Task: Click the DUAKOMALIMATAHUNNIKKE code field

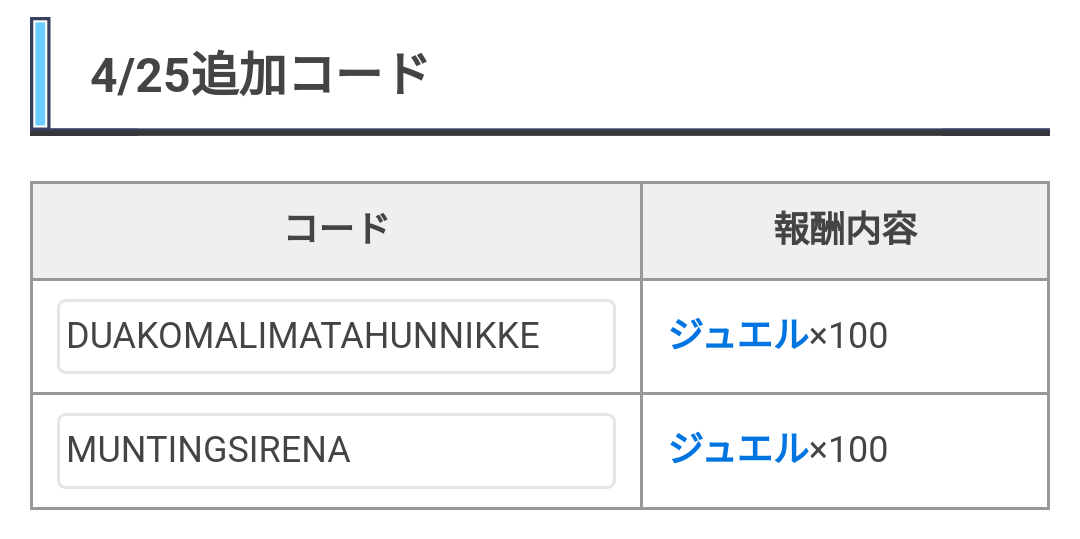Action: pos(336,337)
